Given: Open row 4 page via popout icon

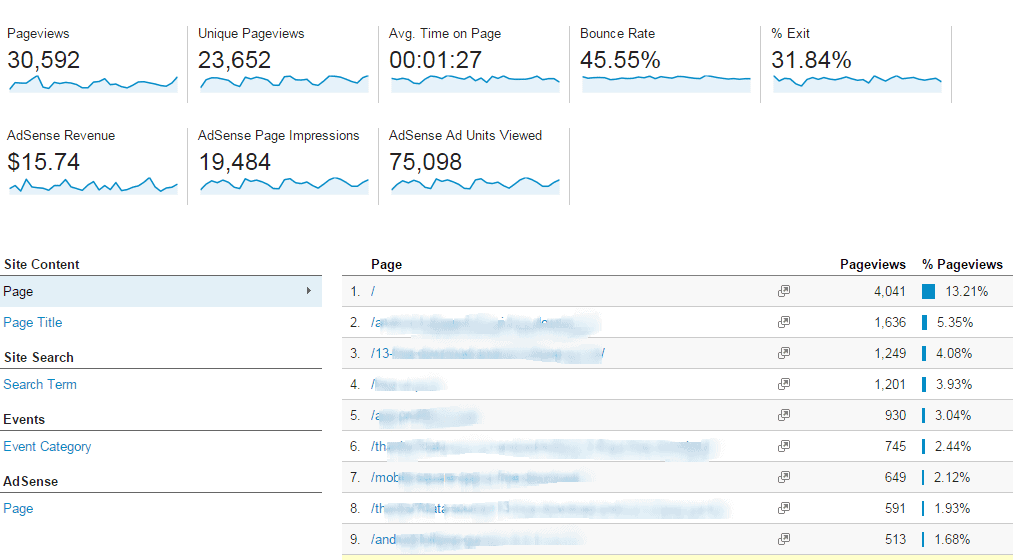Looking at the screenshot, I should pyautogui.click(x=784, y=384).
